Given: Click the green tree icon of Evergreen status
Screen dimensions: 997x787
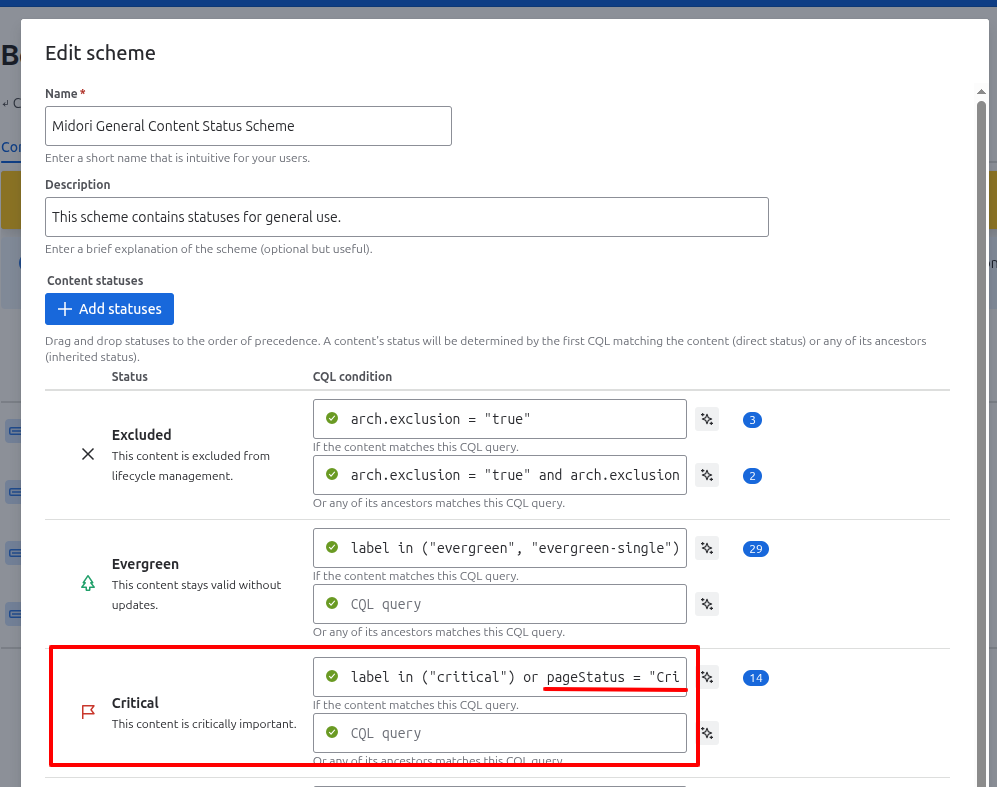Looking at the screenshot, I should click(88, 583).
